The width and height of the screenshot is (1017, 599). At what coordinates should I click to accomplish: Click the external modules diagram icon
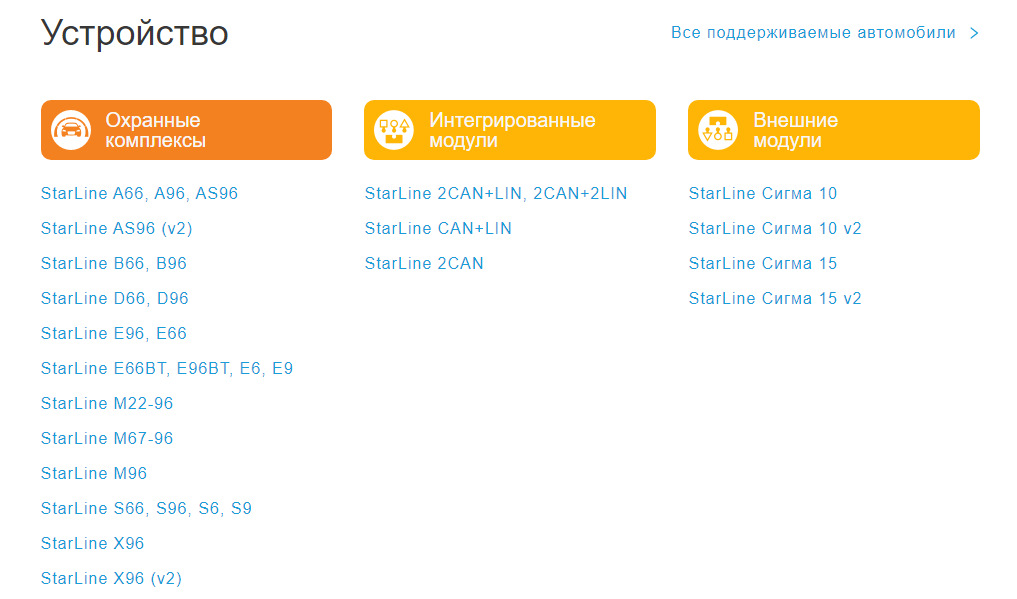pyautogui.click(x=718, y=130)
